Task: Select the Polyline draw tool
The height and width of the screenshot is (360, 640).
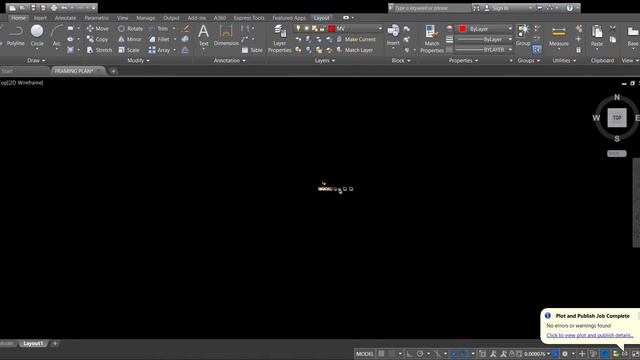Action: click(16, 36)
